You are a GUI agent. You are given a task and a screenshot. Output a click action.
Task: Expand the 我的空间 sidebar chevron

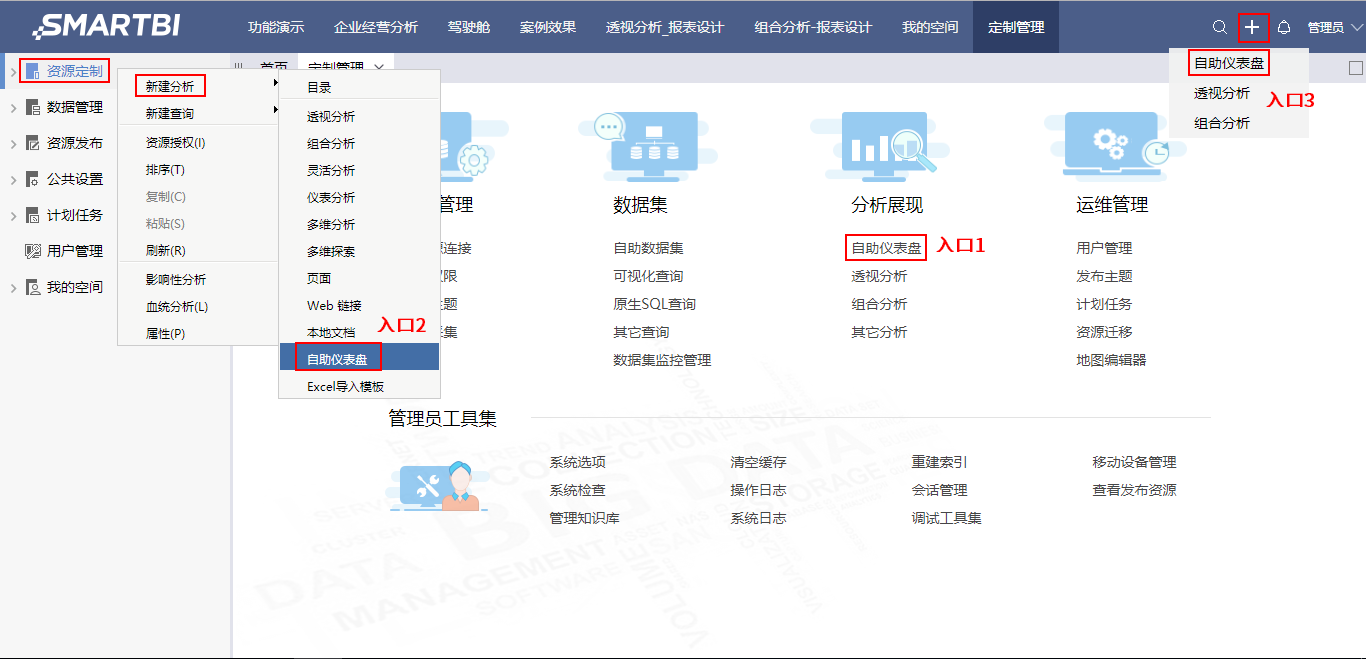pyautogui.click(x=13, y=287)
